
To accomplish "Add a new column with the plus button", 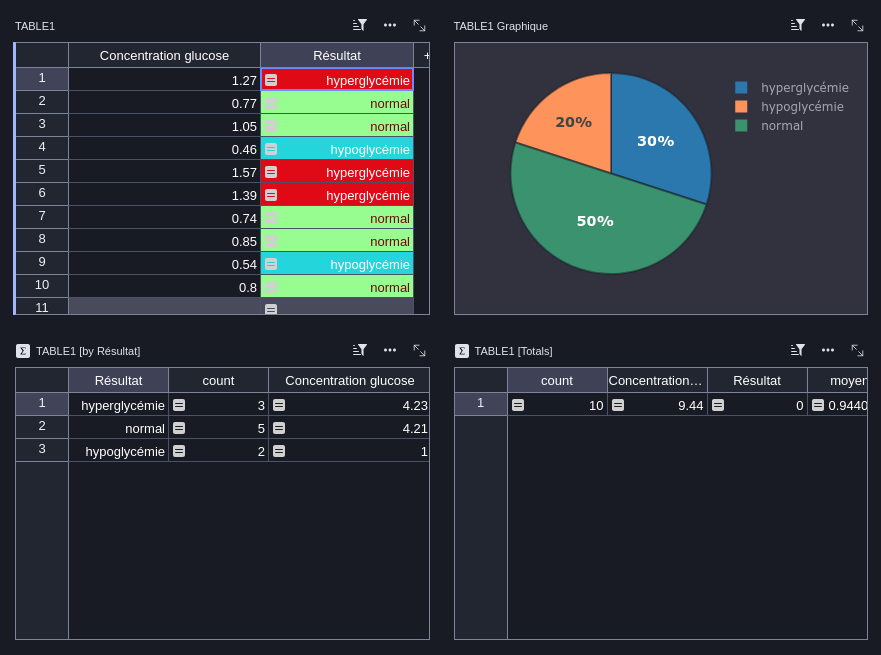I will (426, 56).
